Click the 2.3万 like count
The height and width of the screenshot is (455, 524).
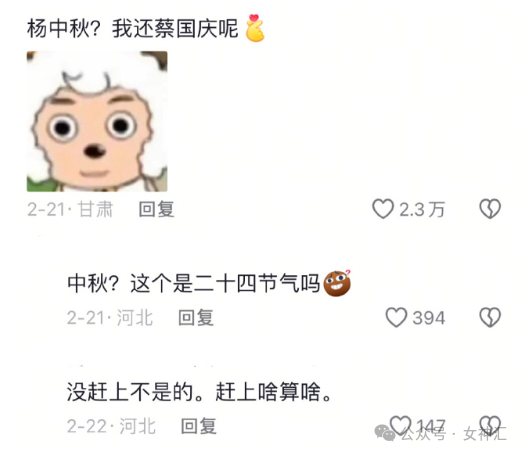(422, 210)
